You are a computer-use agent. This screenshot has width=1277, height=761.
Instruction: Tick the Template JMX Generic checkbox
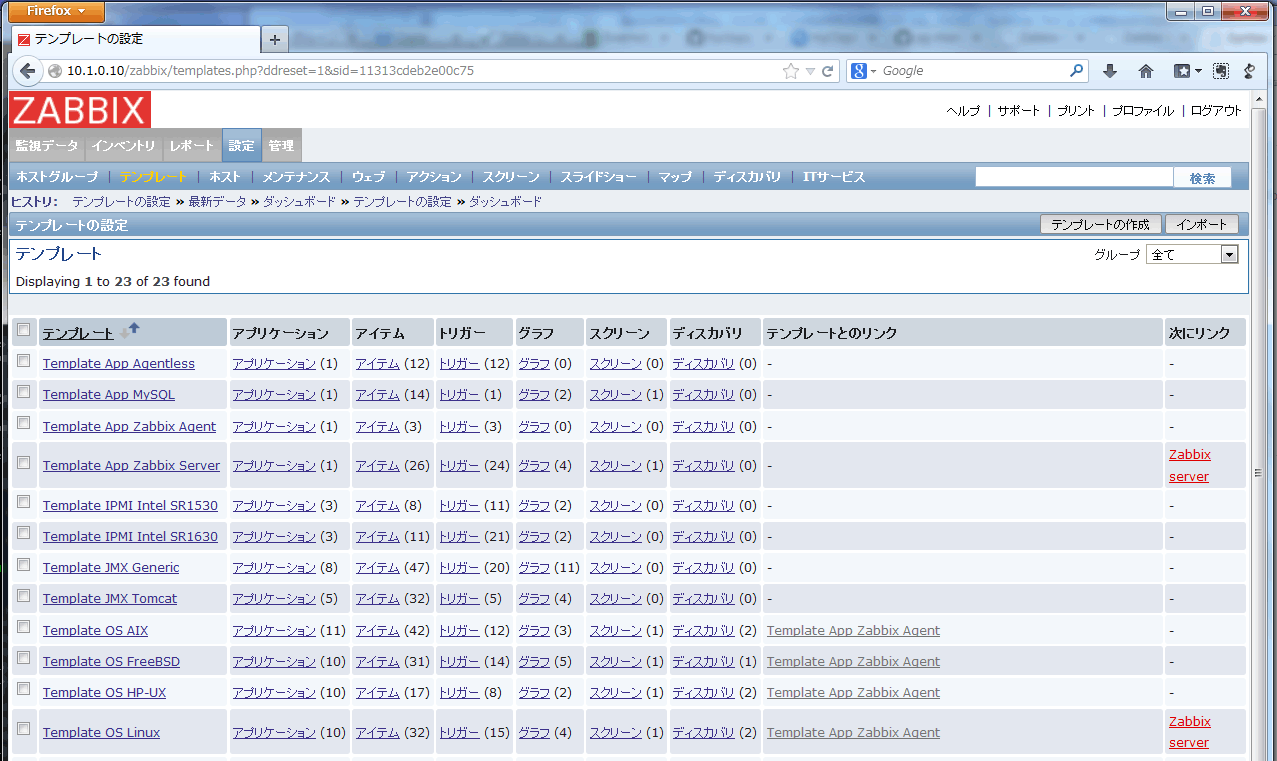click(x=23, y=565)
